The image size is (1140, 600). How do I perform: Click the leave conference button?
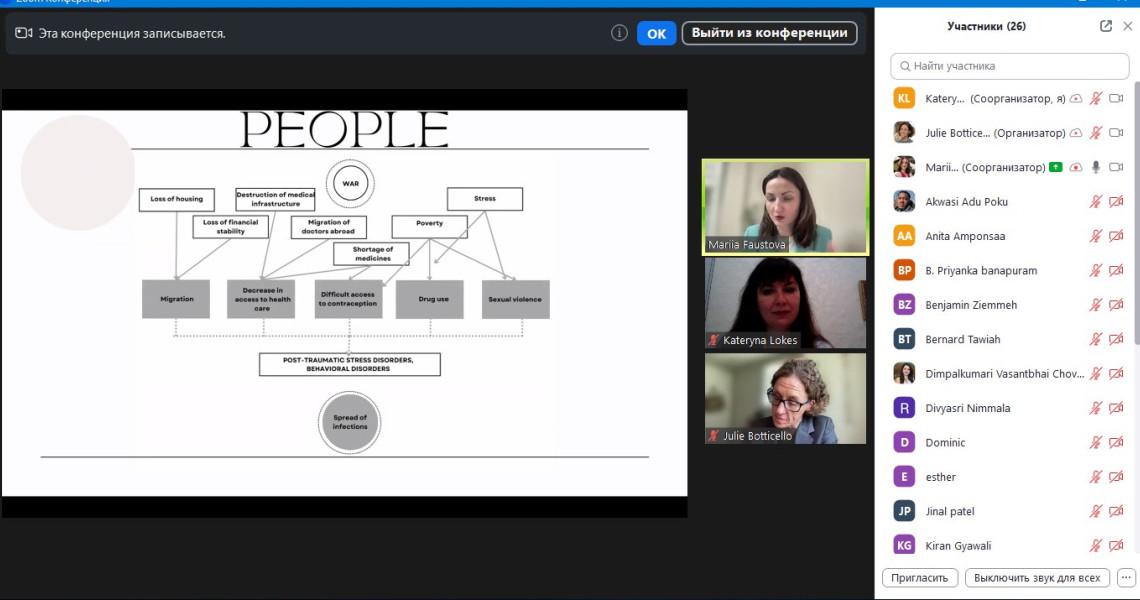click(x=769, y=33)
